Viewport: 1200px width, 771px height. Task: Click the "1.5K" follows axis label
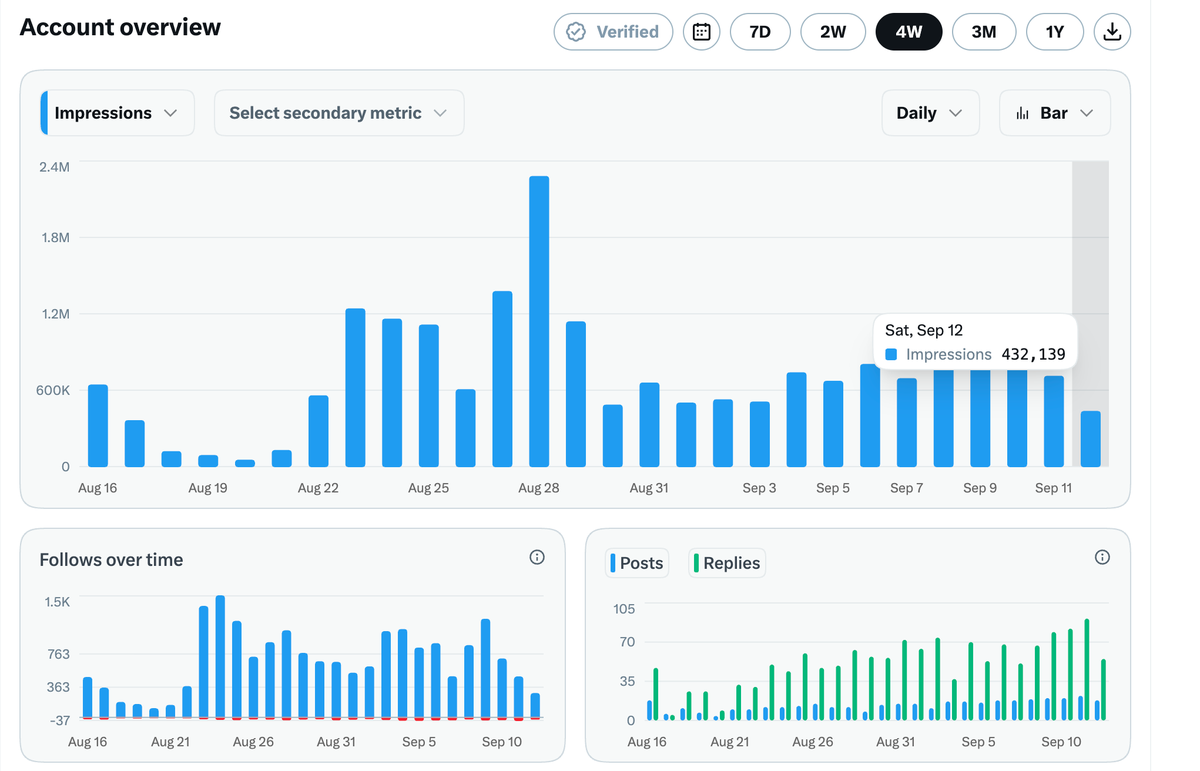pyautogui.click(x=57, y=602)
